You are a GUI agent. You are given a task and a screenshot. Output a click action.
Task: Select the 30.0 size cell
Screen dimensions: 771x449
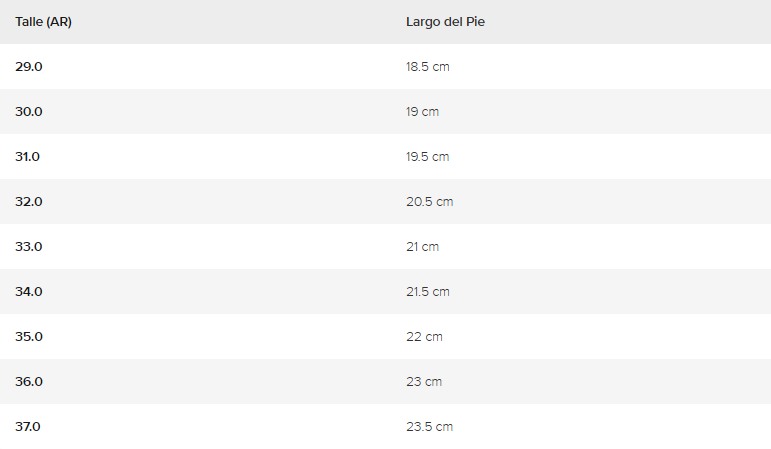(29, 112)
